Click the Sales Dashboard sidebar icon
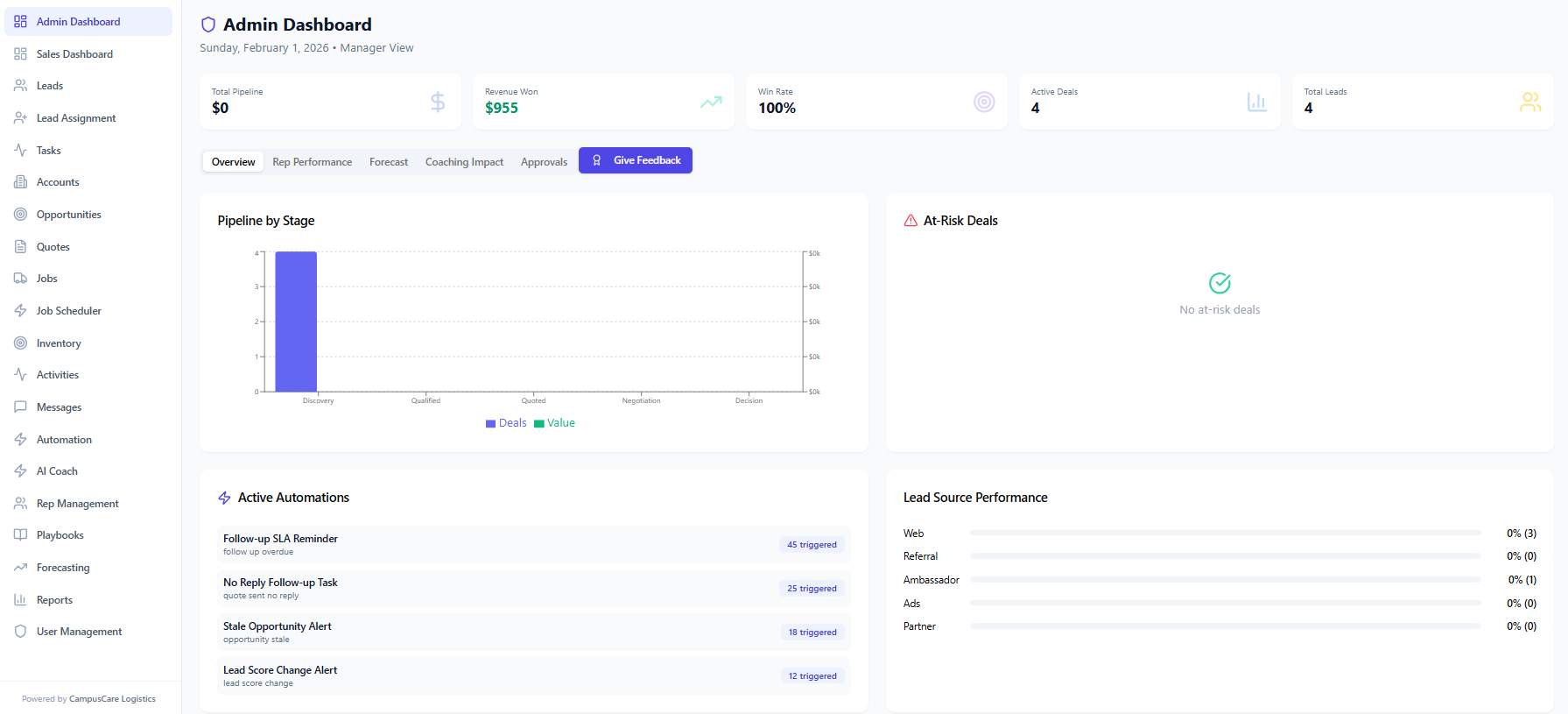The image size is (1568, 714). [x=20, y=54]
